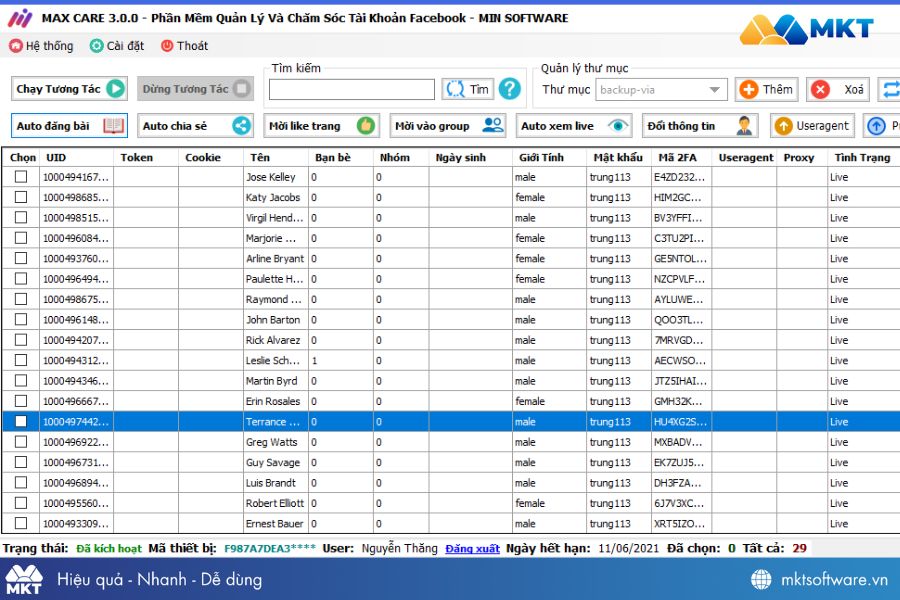Sort by the Tình Trạng column header

click(862, 157)
